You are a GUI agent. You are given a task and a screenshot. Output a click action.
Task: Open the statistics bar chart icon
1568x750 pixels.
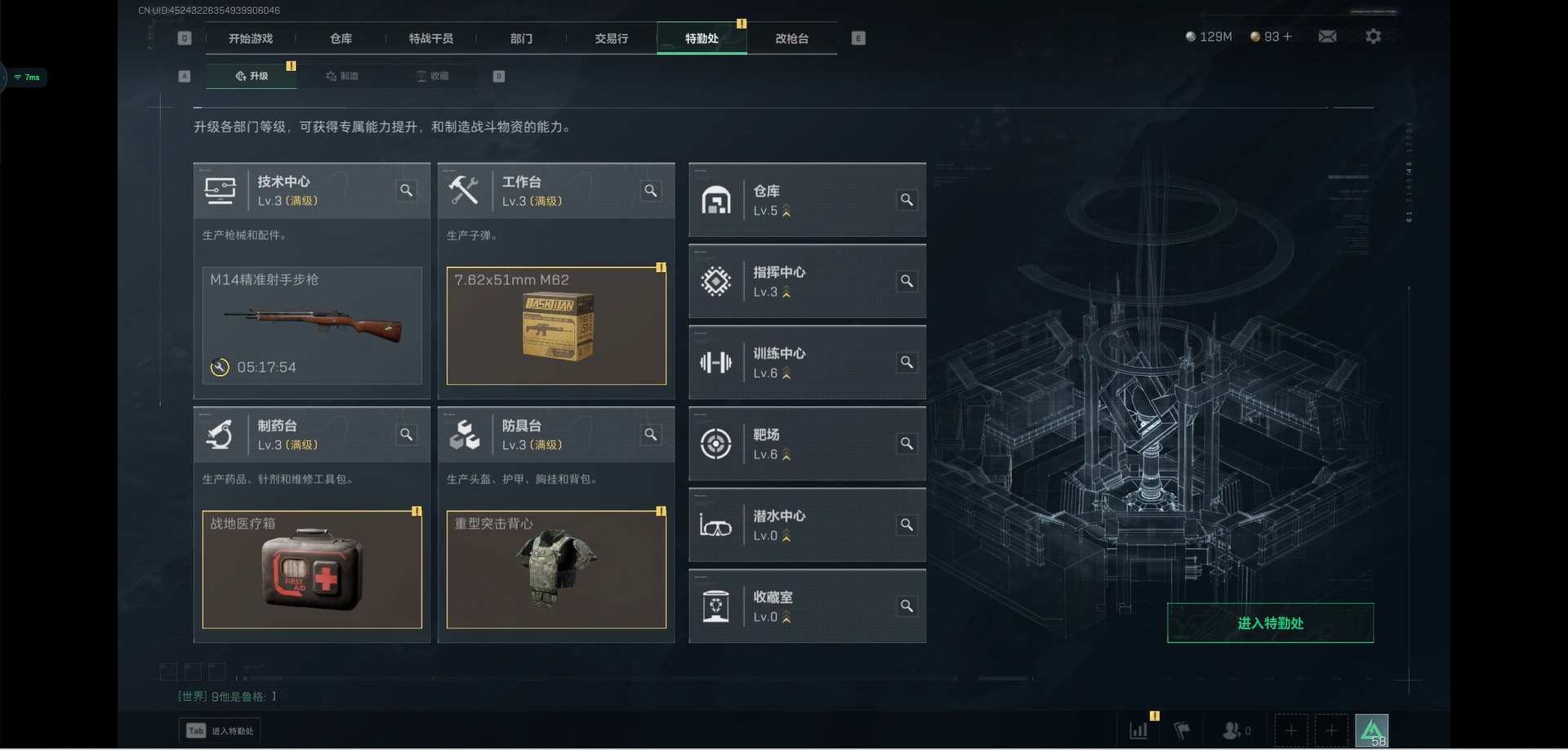[1138, 730]
